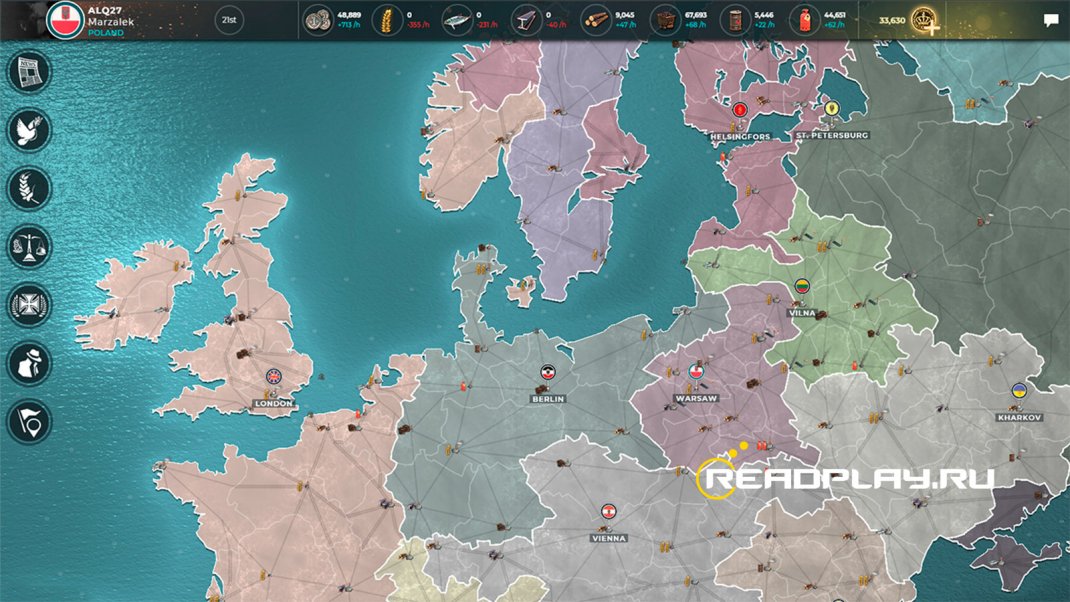
Task: Click the iron beam resource icon
Action: pyautogui.click(x=527, y=20)
